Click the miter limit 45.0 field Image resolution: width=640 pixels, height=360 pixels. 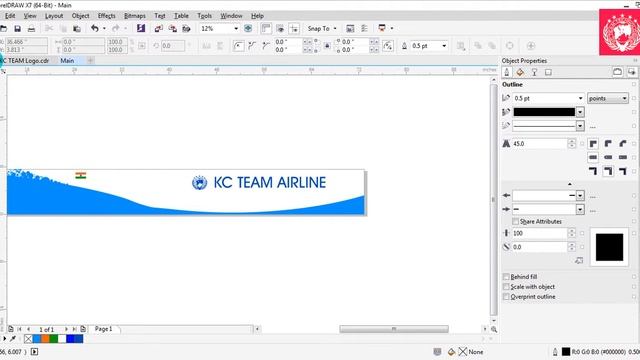pyautogui.click(x=539, y=144)
